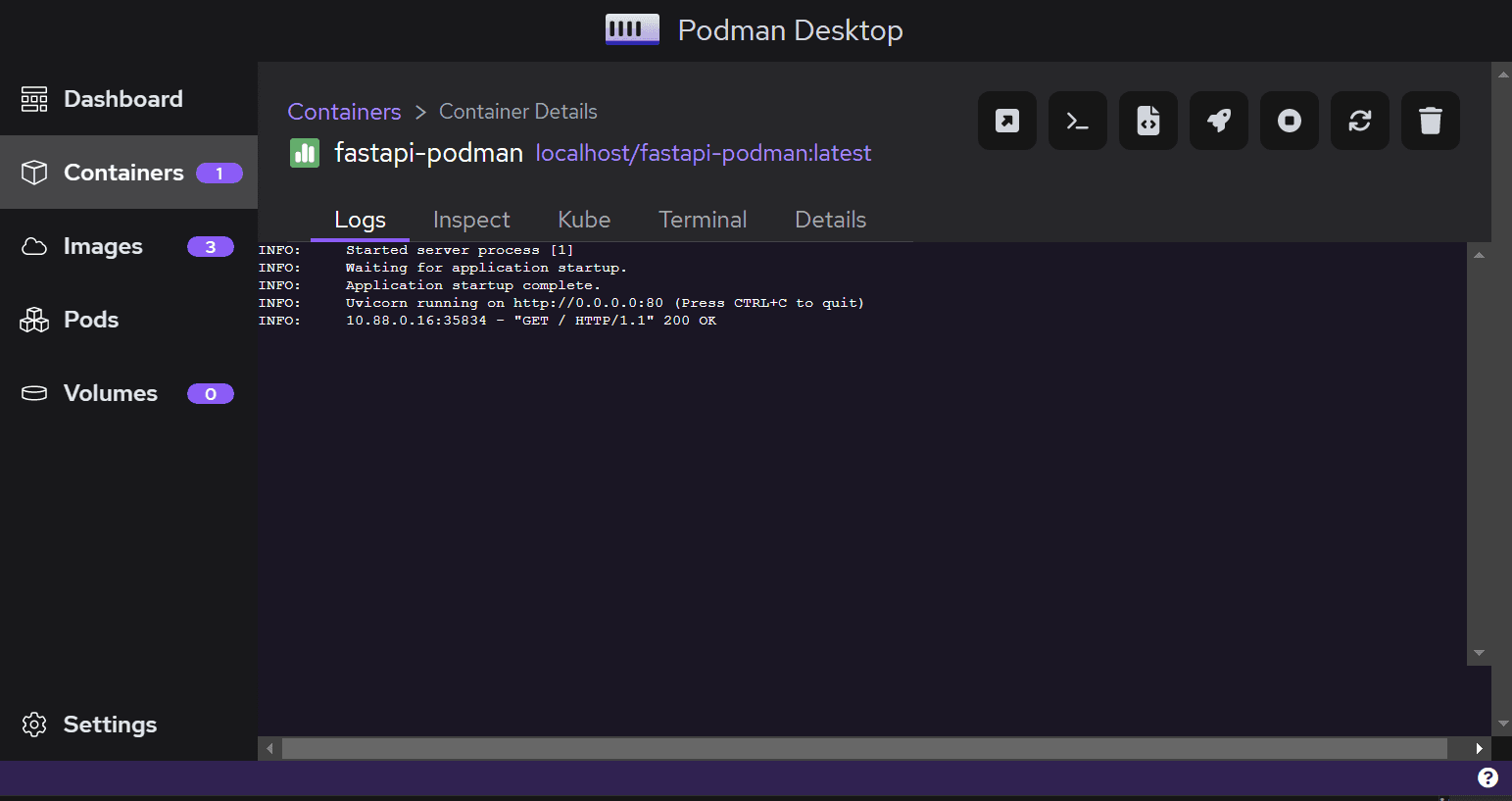Open Pods section in sidebar
The image size is (1512, 801).
tap(128, 320)
